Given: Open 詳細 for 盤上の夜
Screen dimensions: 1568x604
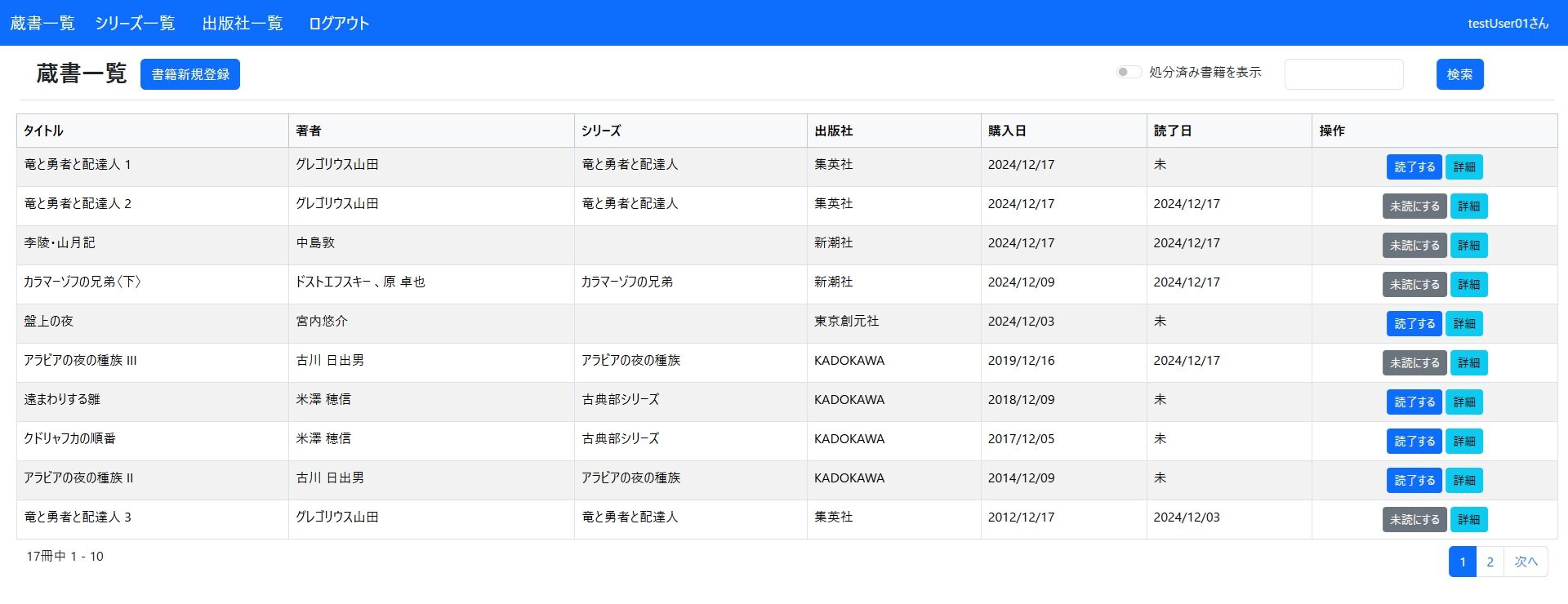Looking at the screenshot, I should [x=1464, y=324].
